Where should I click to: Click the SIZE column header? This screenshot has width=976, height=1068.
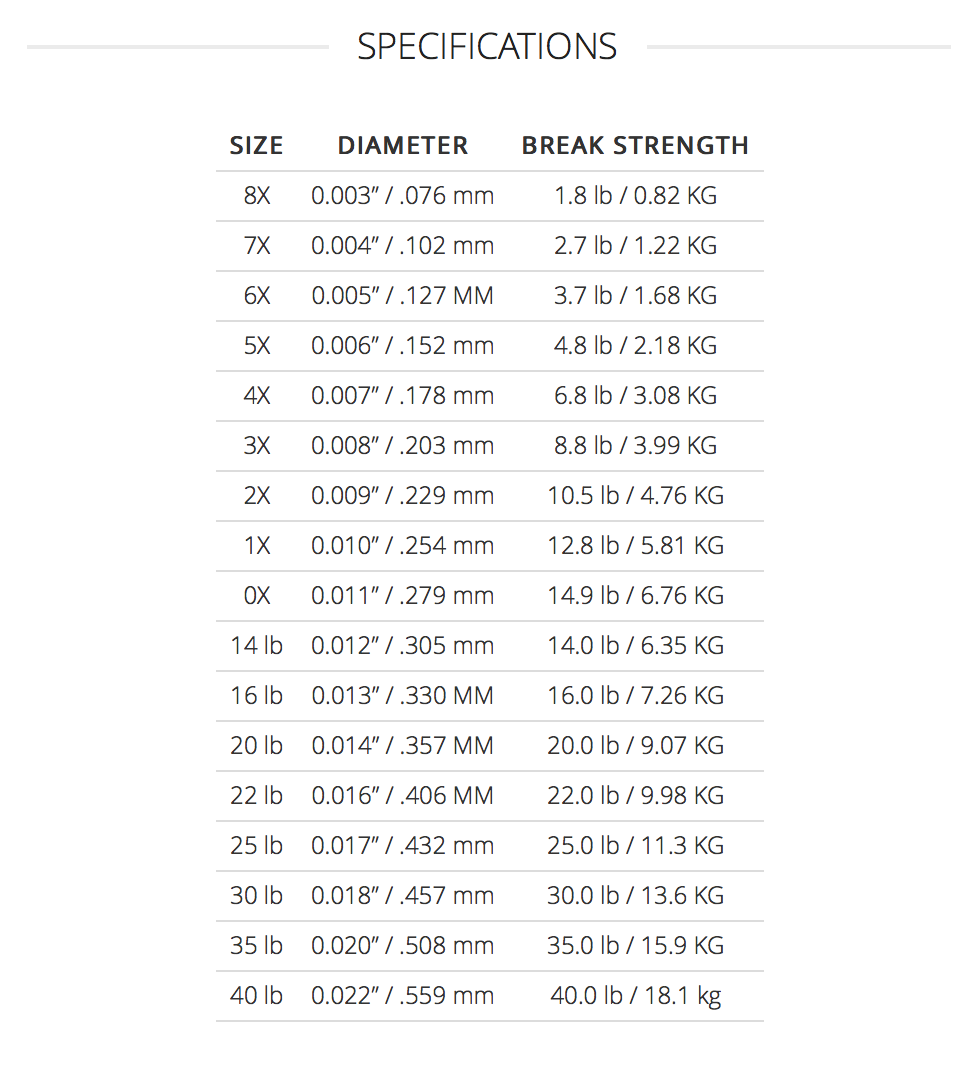256,146
